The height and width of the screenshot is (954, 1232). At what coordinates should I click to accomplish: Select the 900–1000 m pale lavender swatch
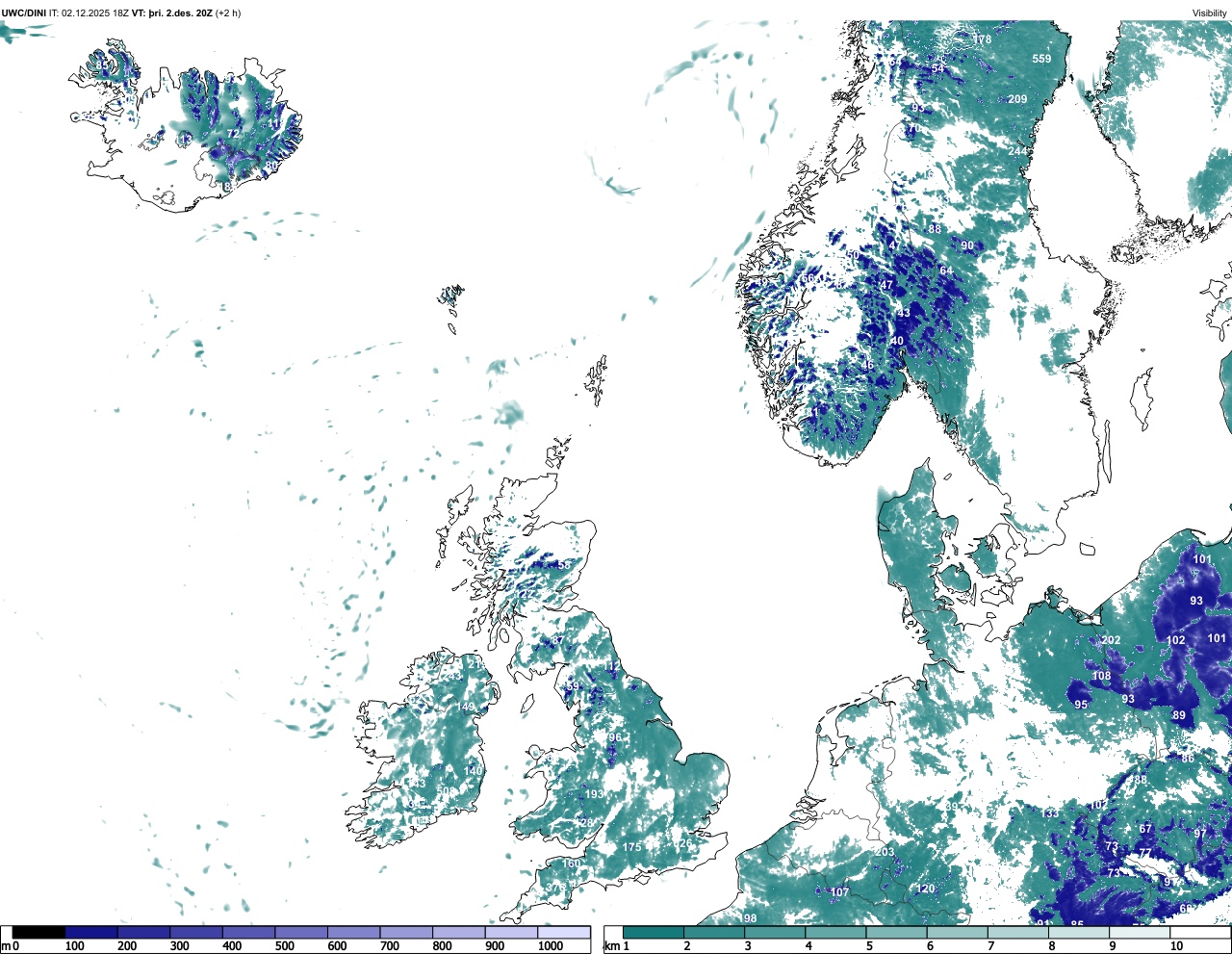pyautogui.click(x=511, y=933)
